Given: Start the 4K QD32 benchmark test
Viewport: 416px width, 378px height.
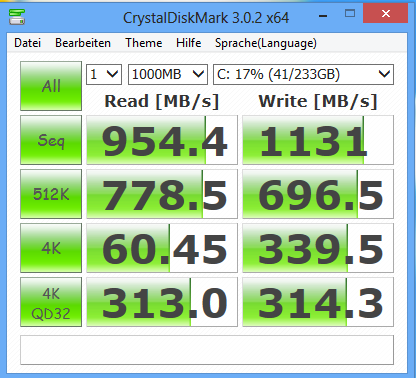Looking at the screenshot, I should 51,302.
